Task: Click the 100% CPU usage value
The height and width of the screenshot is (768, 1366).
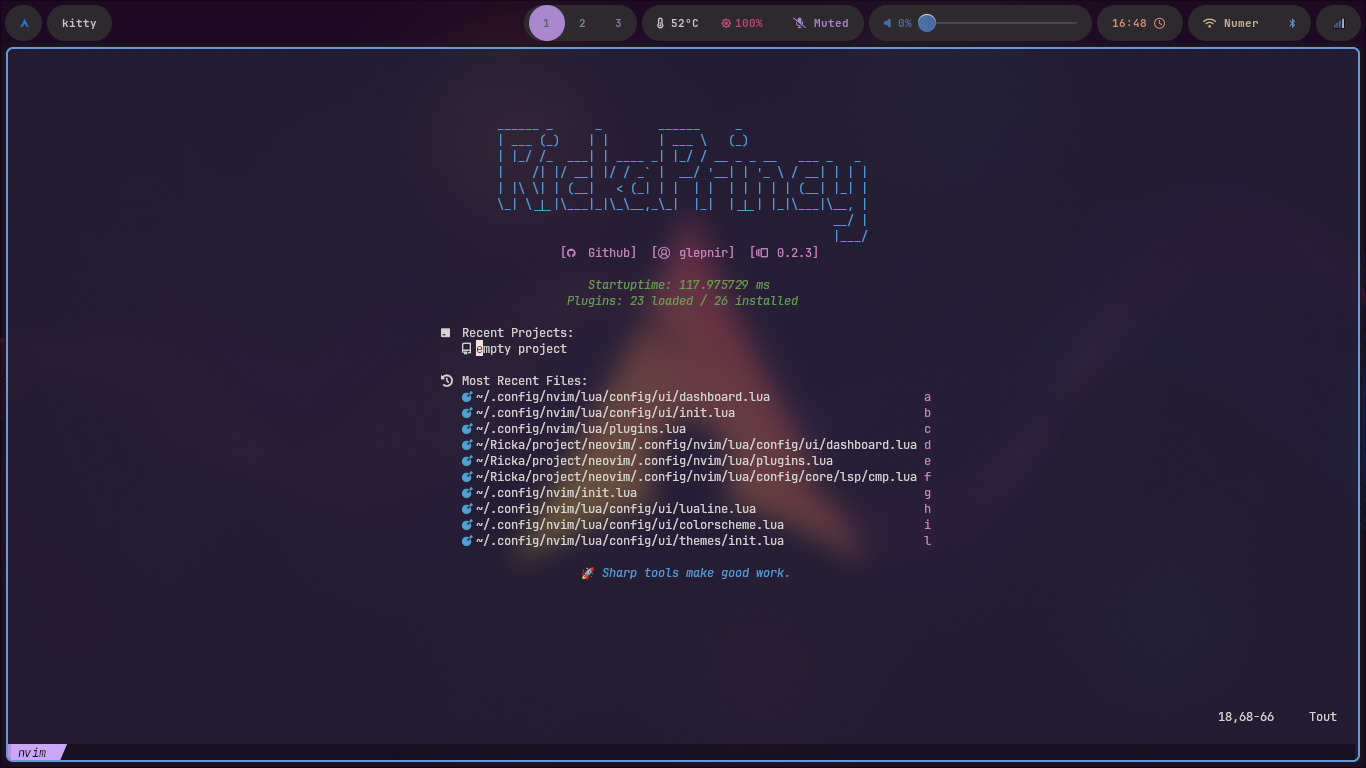Action: point(749,23)
